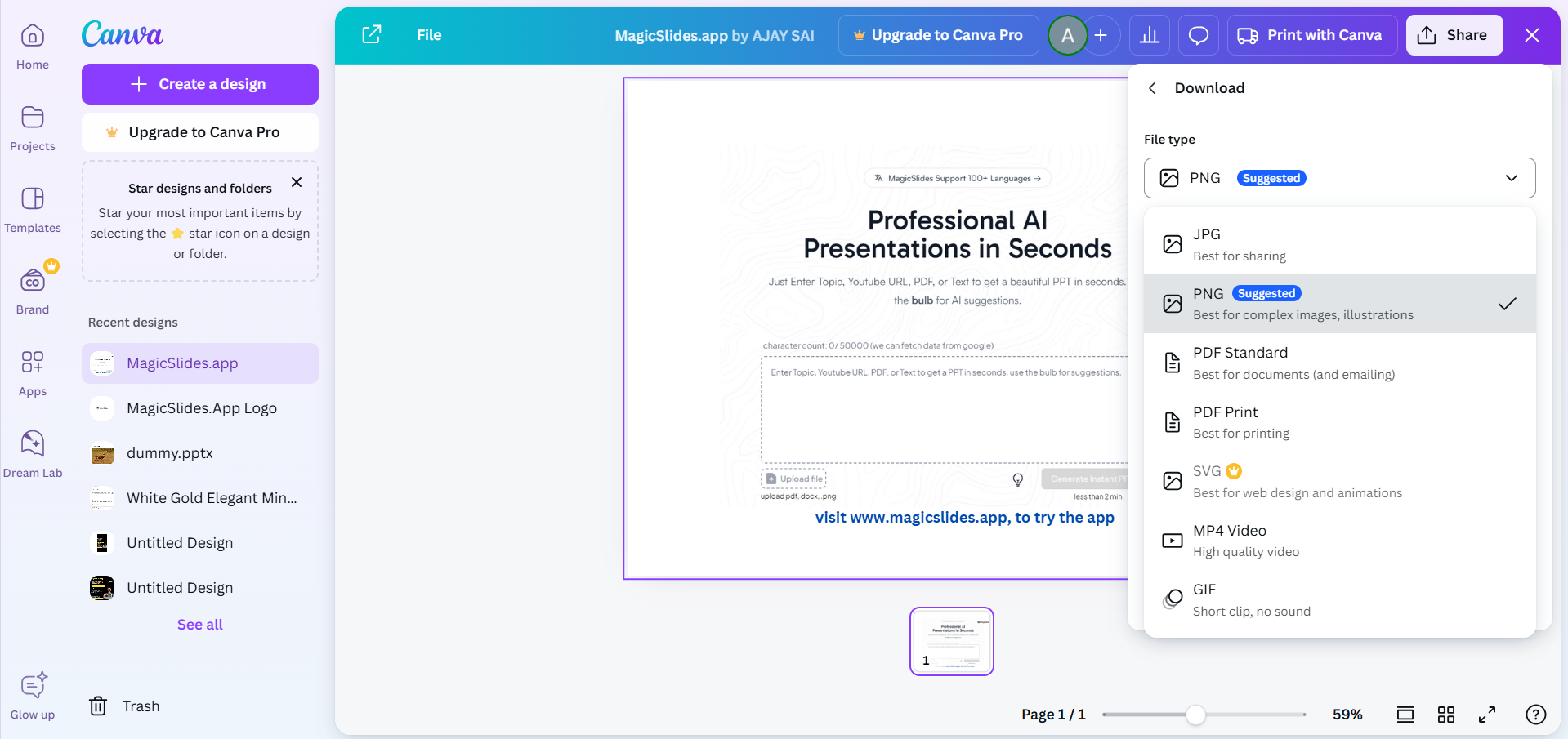
Task: Select SVG file type option
Action: (1340, 481)
